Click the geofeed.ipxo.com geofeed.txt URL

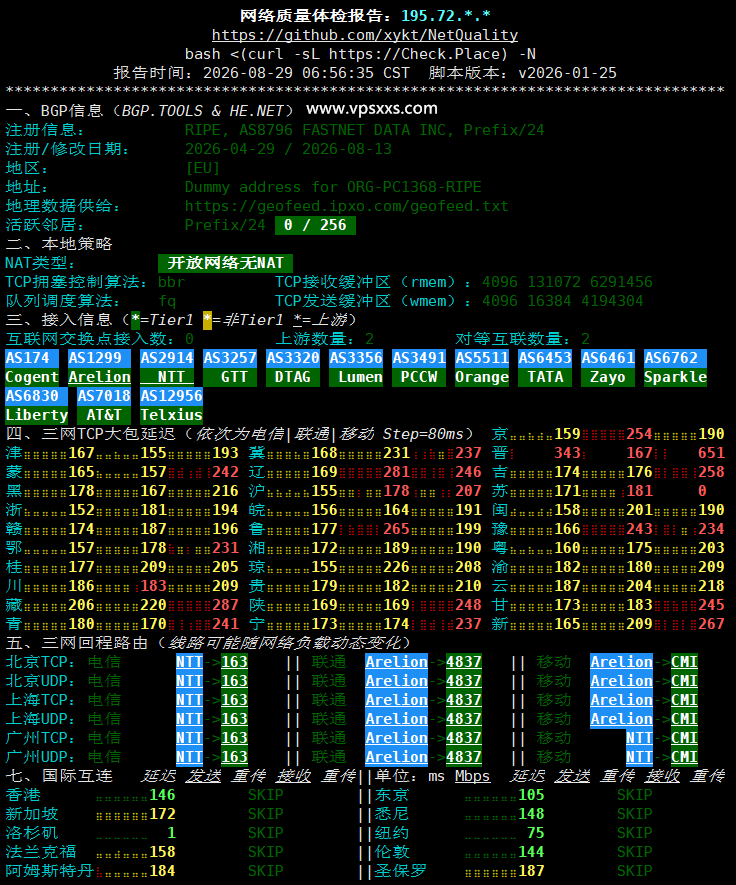click(x=347, y=206)
